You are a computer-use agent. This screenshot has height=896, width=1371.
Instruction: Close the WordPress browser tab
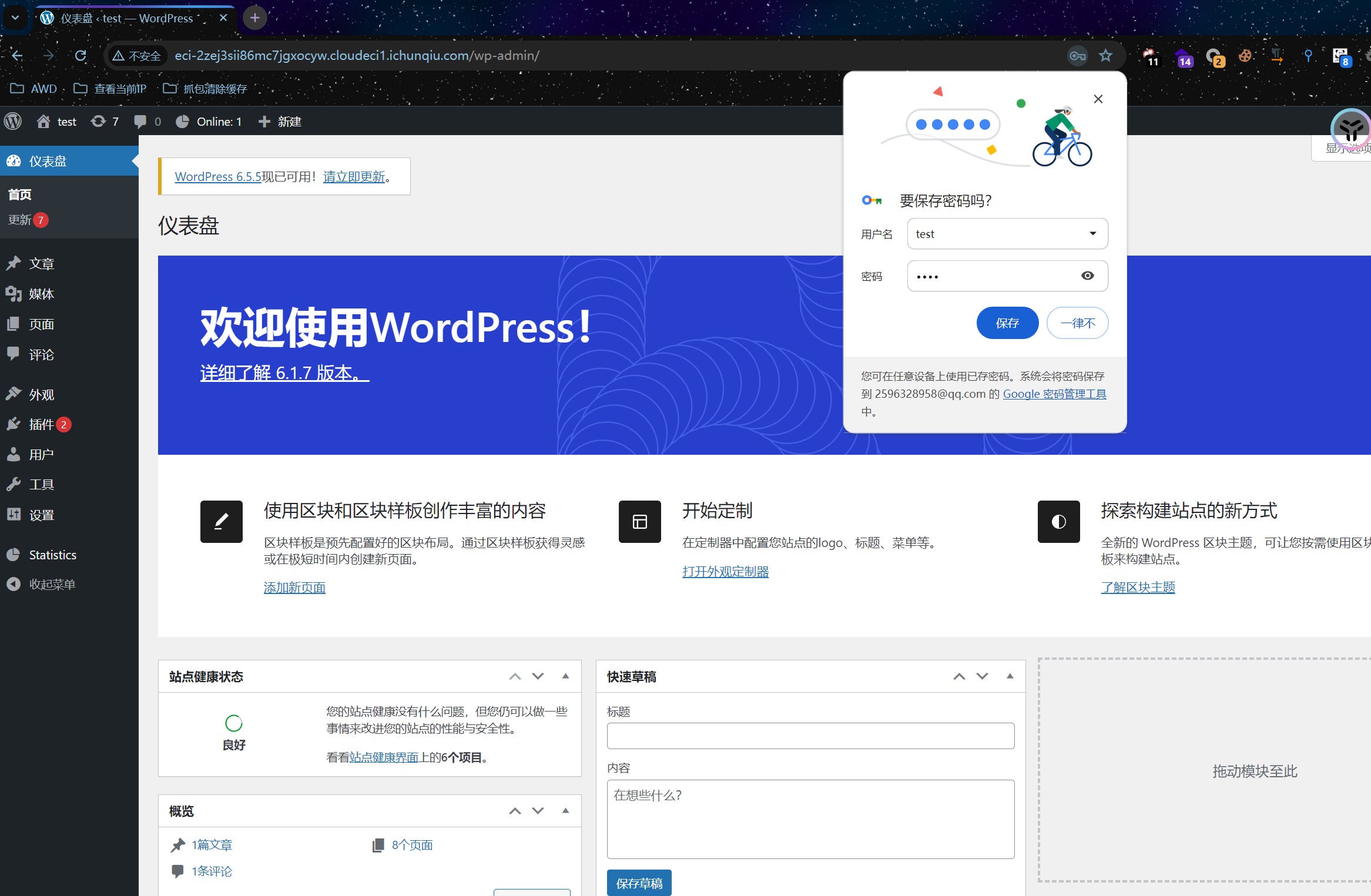[x=223, y=18]
